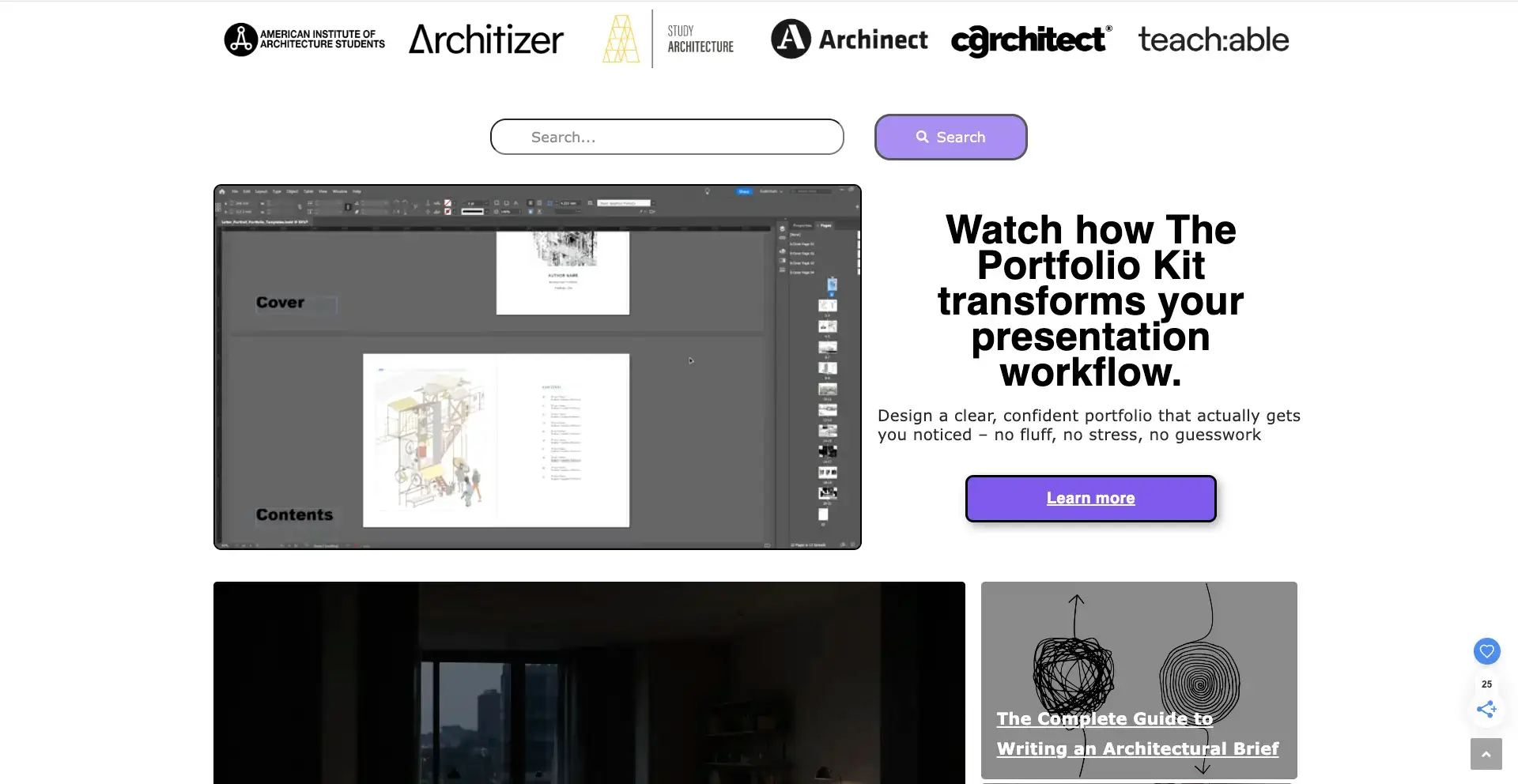Image resolution: width=1518 pixels, height=784 pixels.
Task: Click the carchitect logo
Action: (x=1030, y=40)
